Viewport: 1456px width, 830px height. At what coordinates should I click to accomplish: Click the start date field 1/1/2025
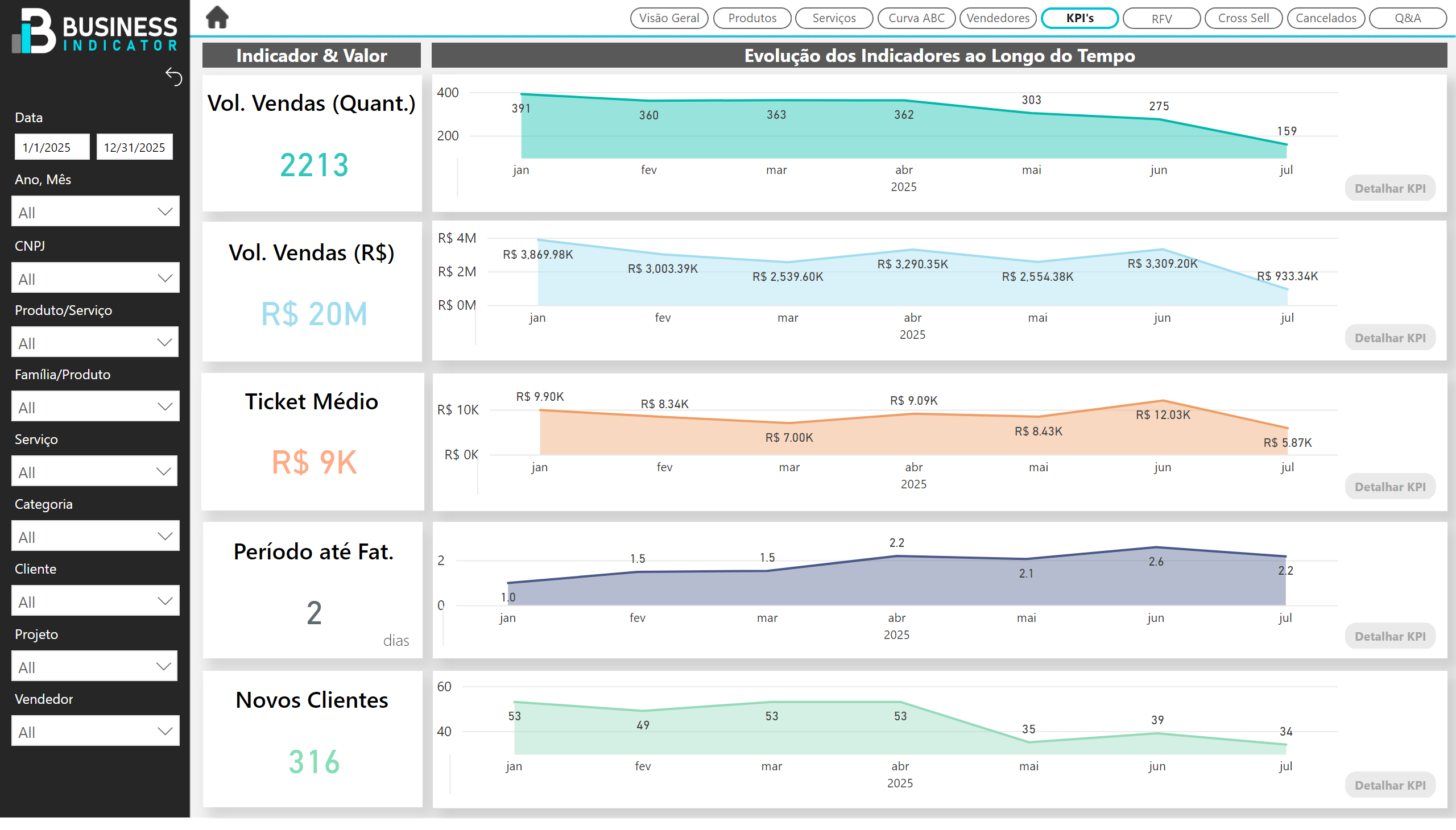[52, 147]
